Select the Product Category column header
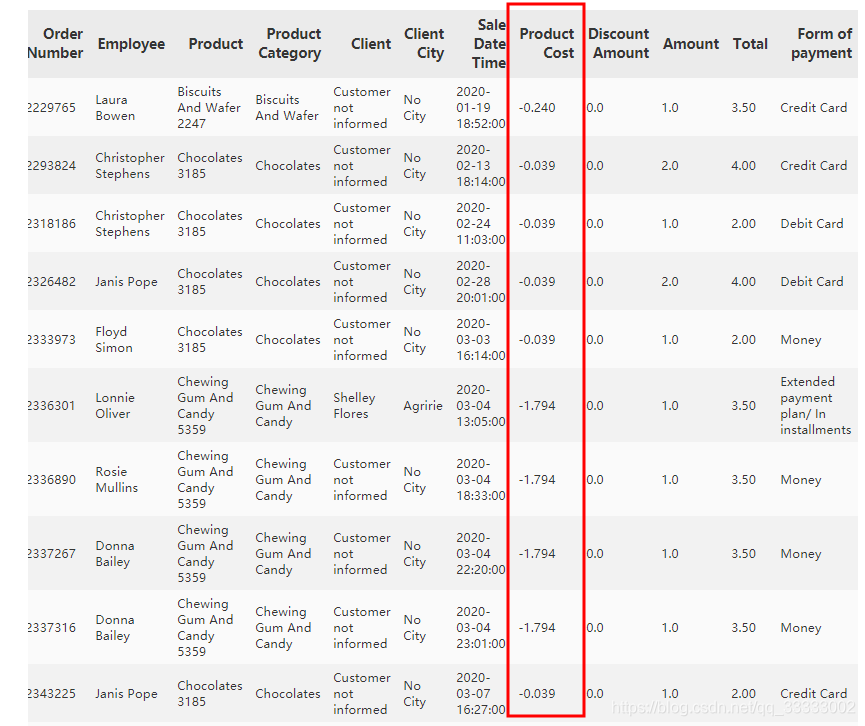The width and height of the screenshot is (865, 726). coord(290,44)
